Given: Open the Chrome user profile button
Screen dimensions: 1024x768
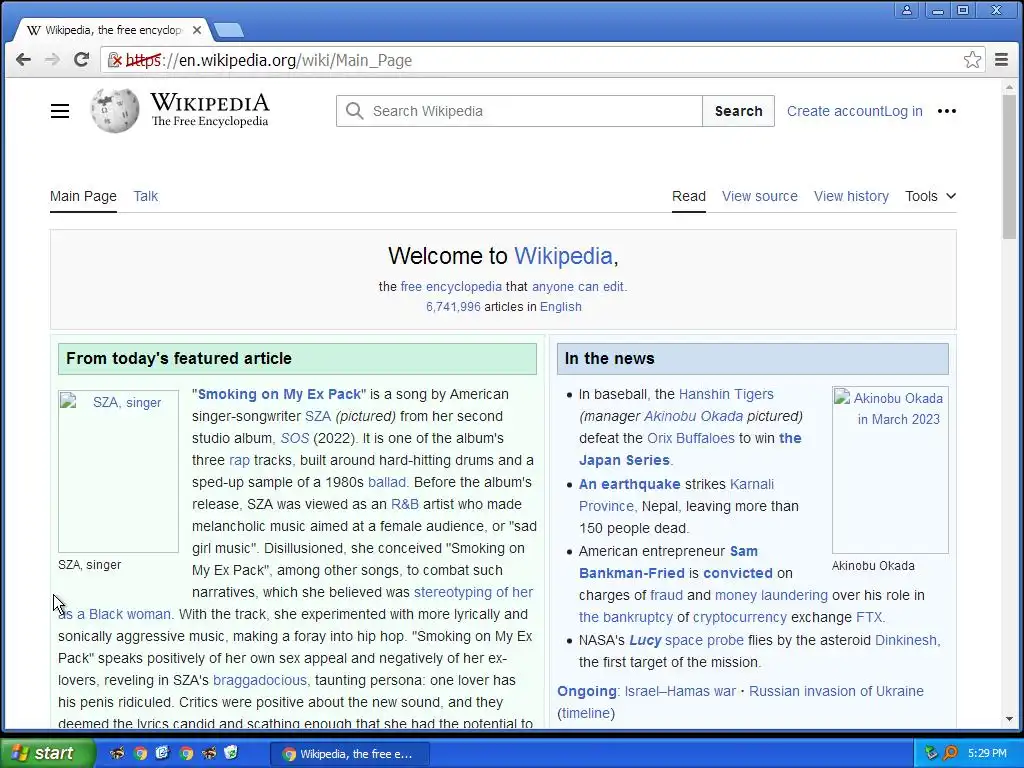Looking at the screenshot, I should [x=906, y=10].
